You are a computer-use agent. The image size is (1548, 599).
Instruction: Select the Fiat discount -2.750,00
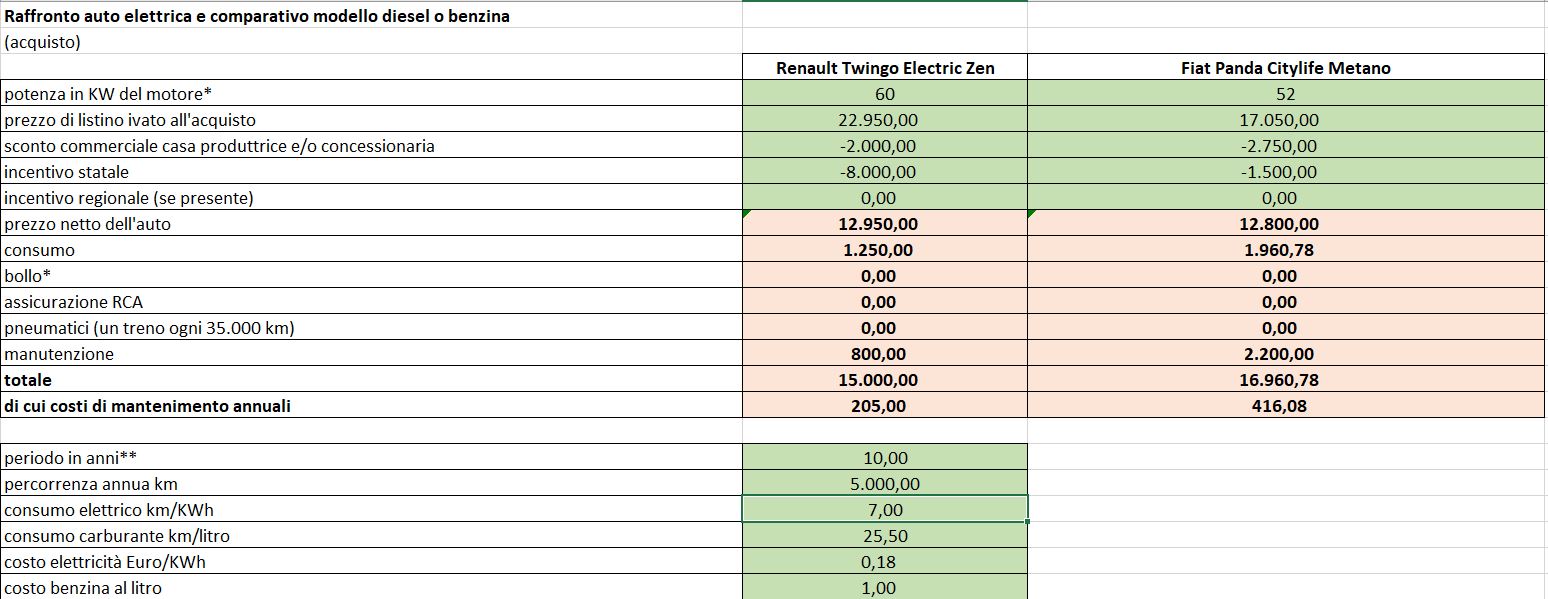point(1286,147)
